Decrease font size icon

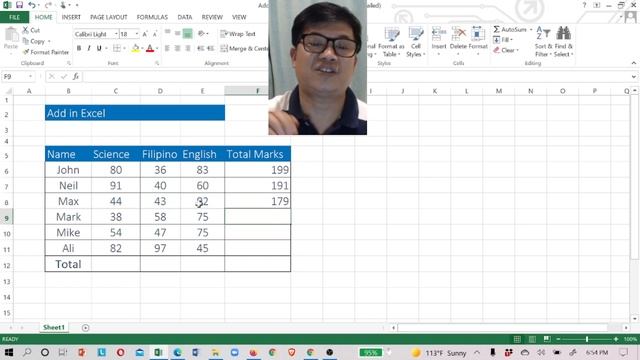point(154,34)
